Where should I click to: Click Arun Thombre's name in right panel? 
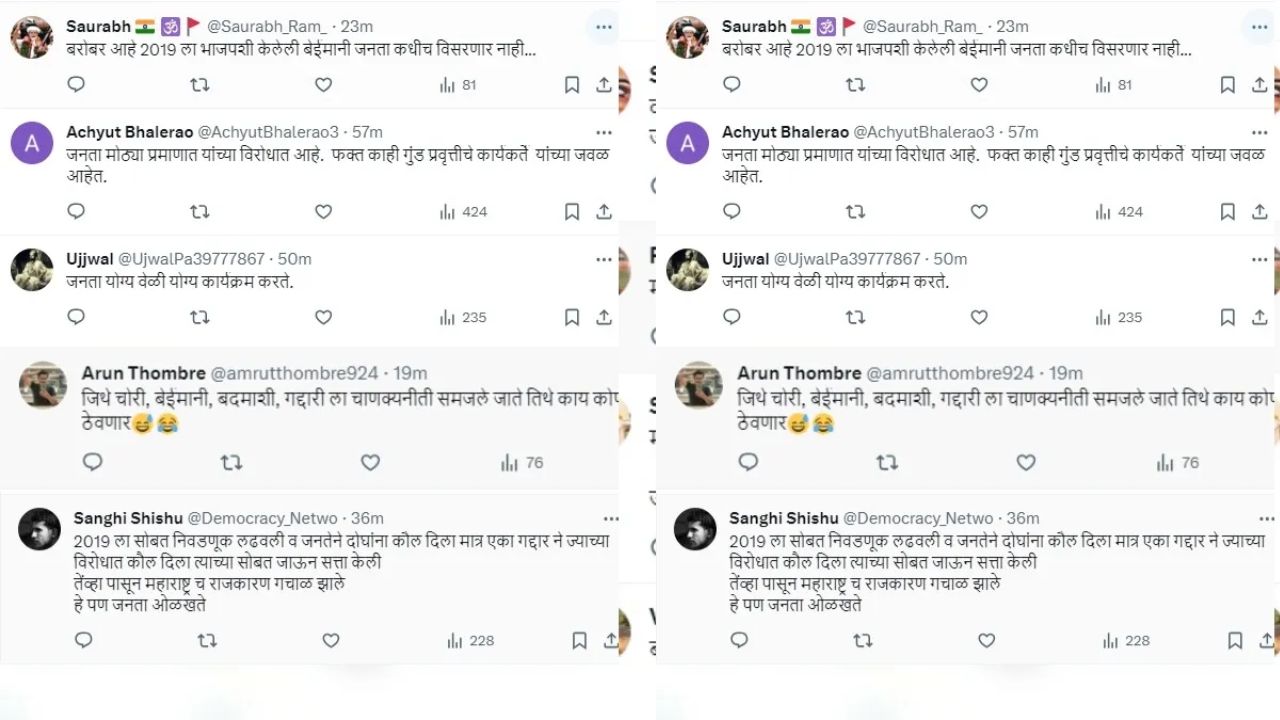pyautogui.click(x=798, y=373)
